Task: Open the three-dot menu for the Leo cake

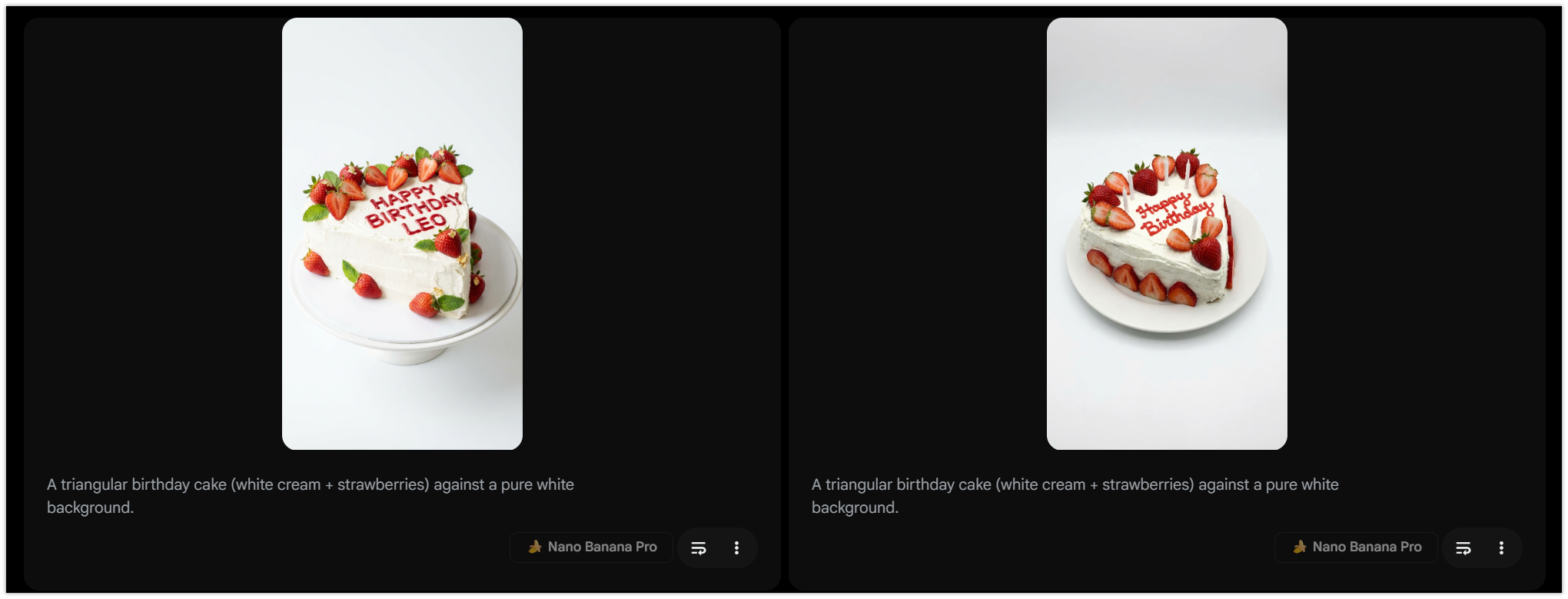Action: pyautogui.click(x=736, y=547)
